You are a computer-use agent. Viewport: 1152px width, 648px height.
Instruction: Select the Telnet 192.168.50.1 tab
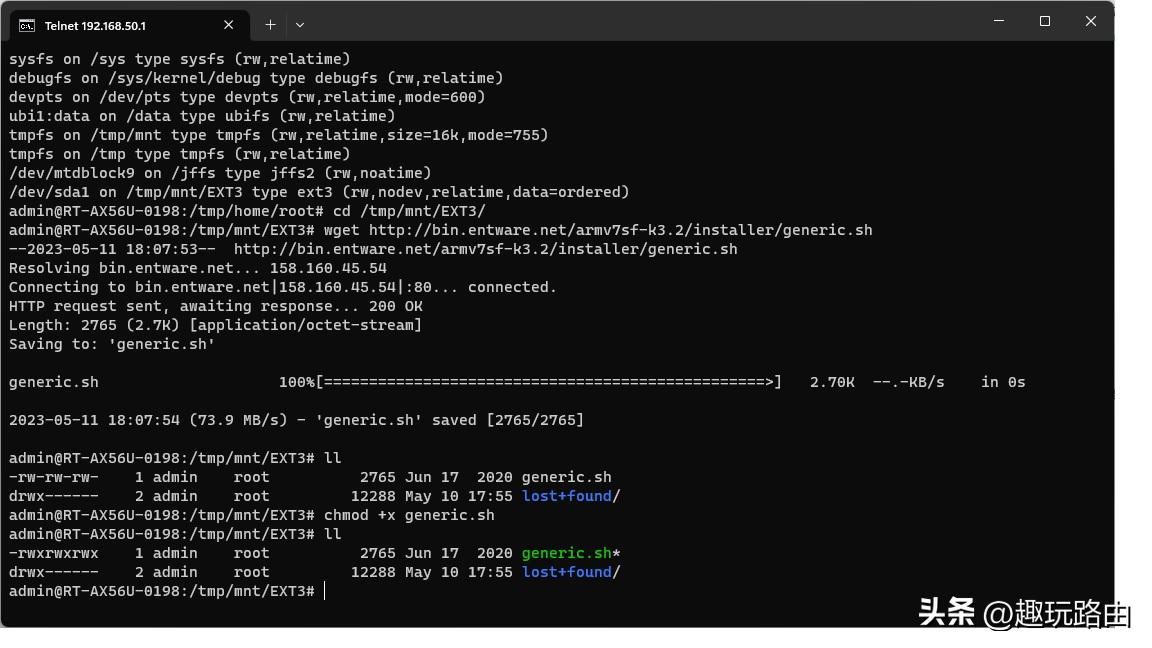[110, 25]
